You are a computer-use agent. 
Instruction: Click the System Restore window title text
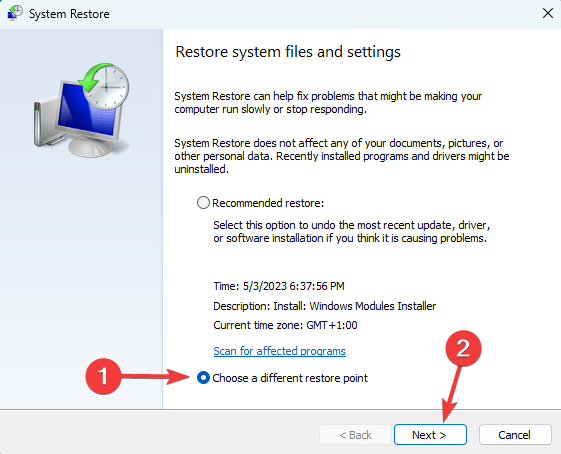click(x=69, y=14)
